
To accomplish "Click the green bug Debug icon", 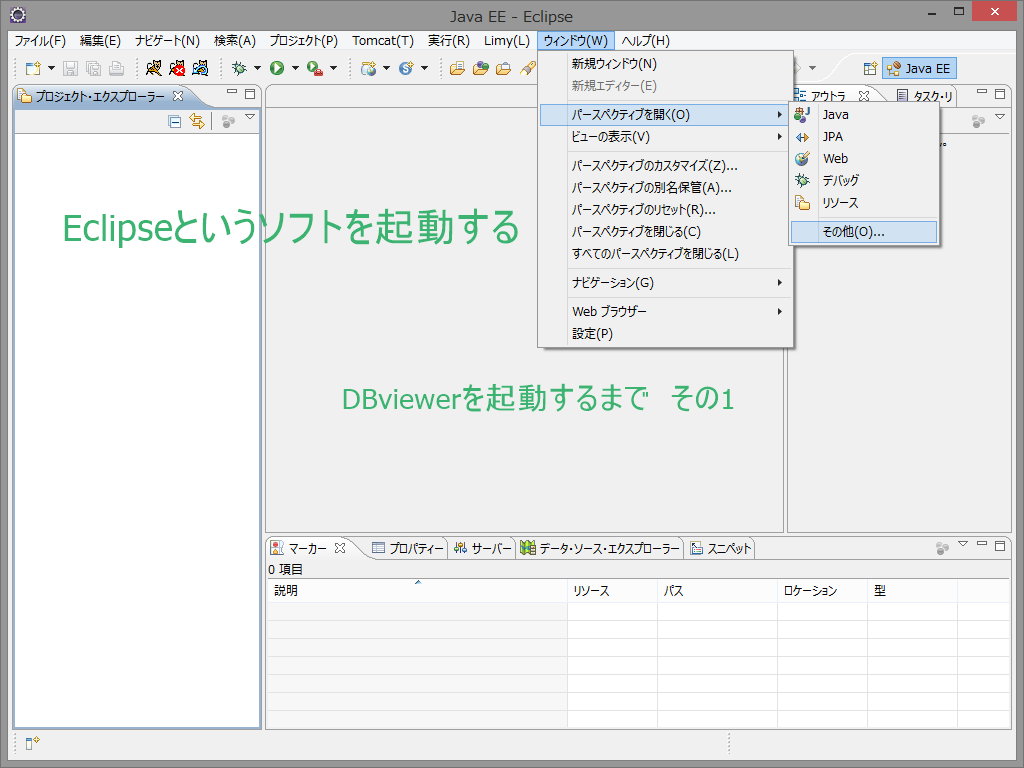I will coord(240,68).
